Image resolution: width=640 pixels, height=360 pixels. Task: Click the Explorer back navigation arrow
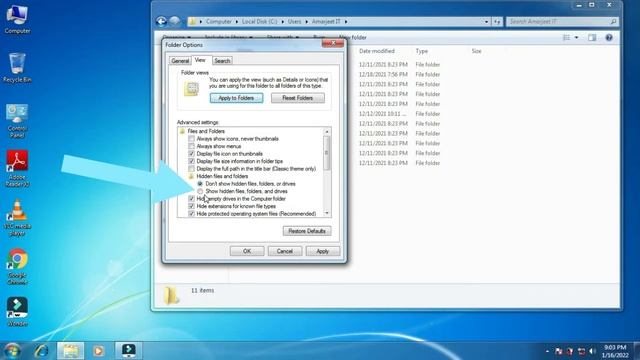(161, 21)
